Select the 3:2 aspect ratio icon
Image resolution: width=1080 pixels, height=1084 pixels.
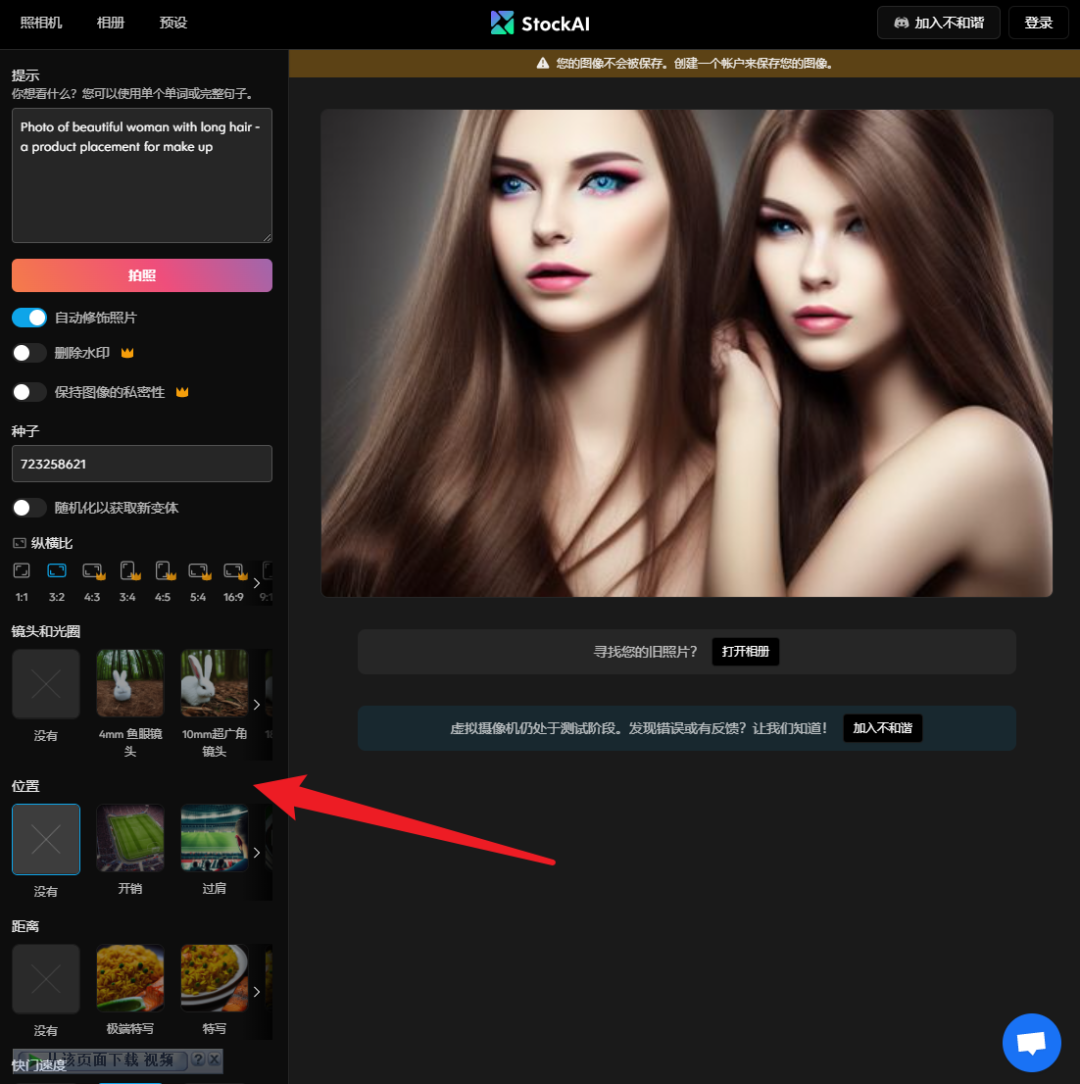[57, 571]
